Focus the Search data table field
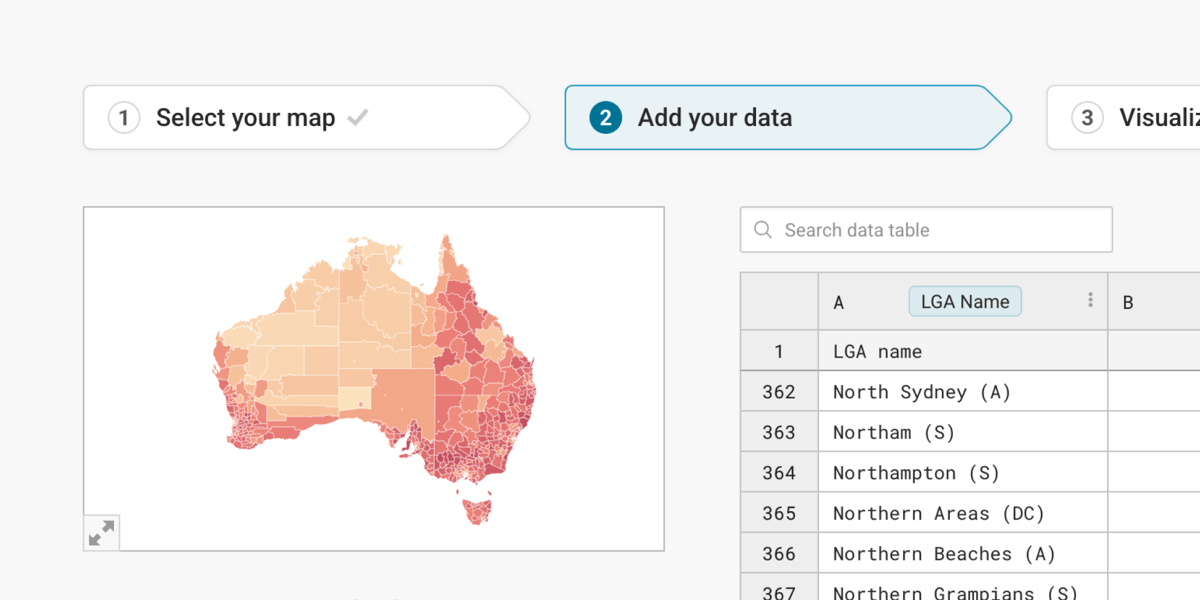The height and width of the screenshot is (600, 1200). pyautogui.click(x=926, y=230)
